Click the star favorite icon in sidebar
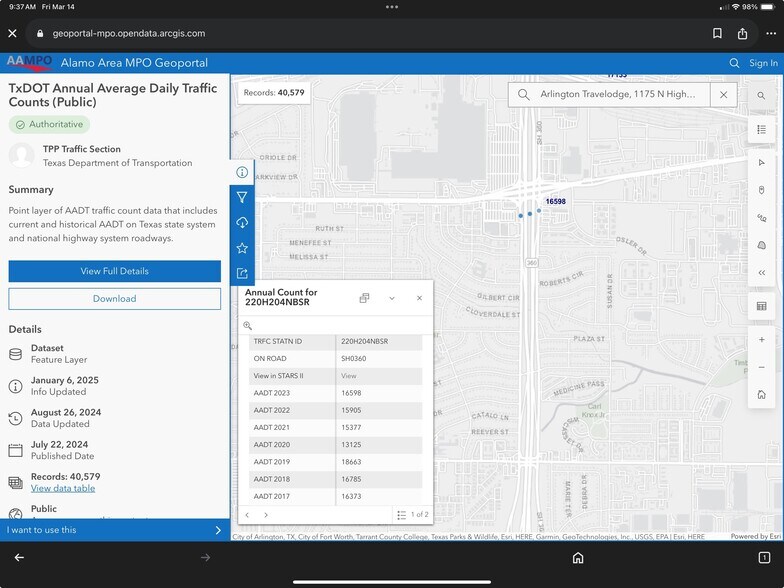The width and height of the screenshot is (784, 588). pyautogui.click(x=241, y=248)
